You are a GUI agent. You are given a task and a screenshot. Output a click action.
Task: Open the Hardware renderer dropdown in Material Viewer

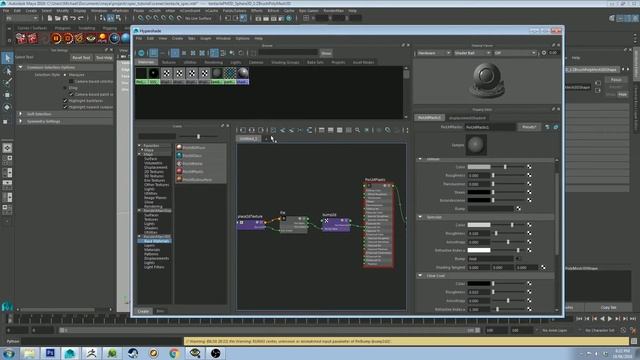(433, 53)
